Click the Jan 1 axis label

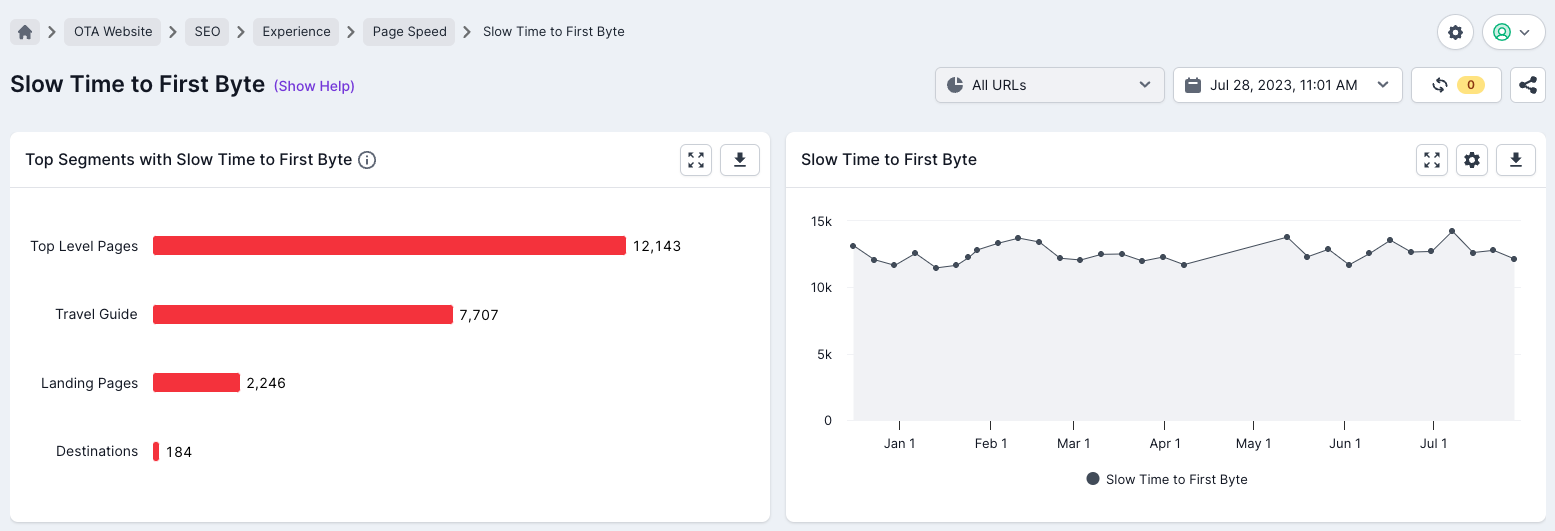coord(899,443)
